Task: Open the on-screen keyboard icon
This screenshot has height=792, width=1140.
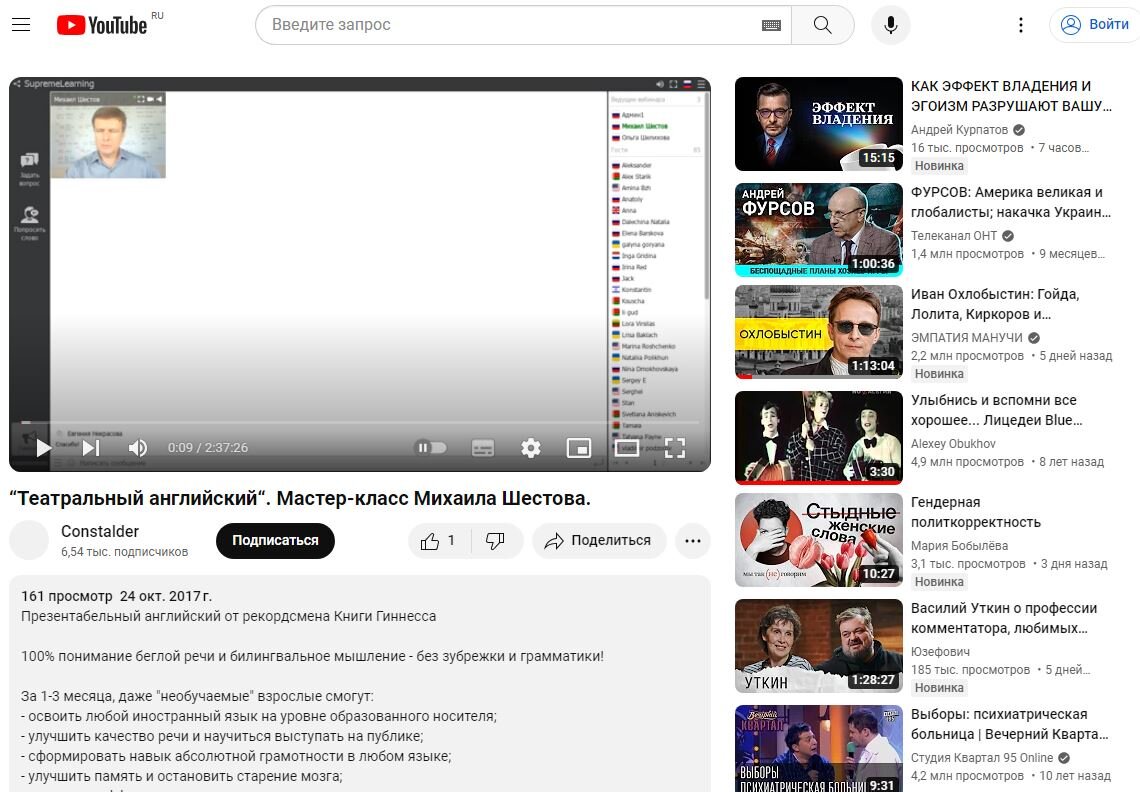Action: point(771,25)
